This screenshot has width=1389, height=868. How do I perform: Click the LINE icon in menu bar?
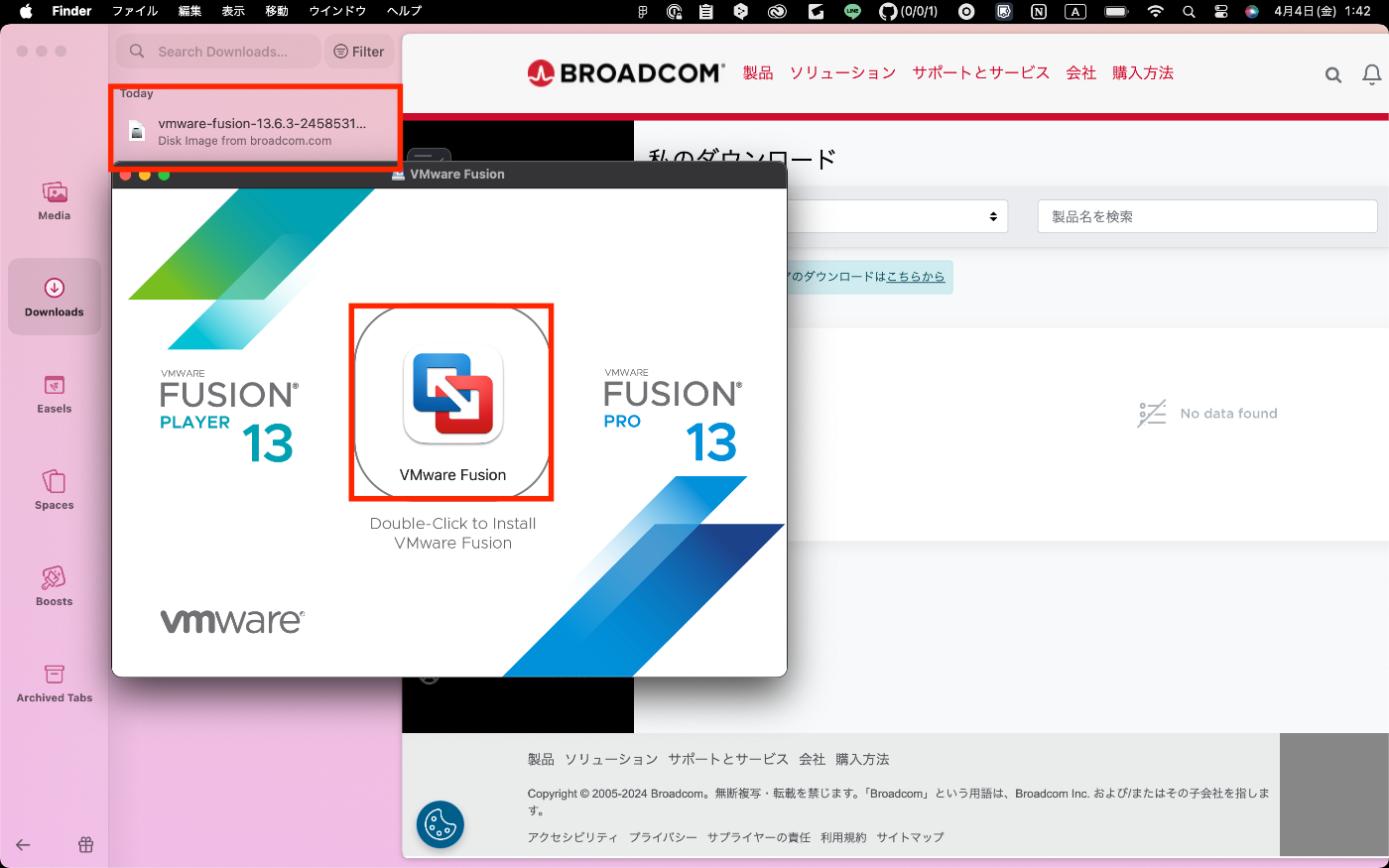point(852,12)
